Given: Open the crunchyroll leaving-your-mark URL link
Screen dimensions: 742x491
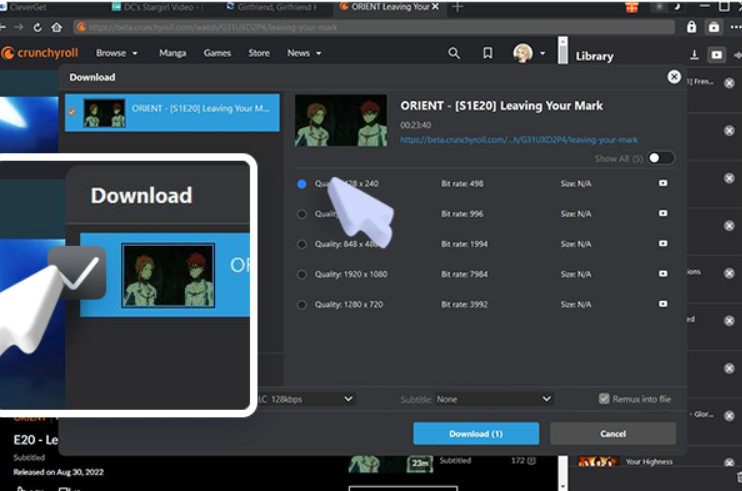Looking at the screenshot, I should pyautogui.click(x=518, y=140).
